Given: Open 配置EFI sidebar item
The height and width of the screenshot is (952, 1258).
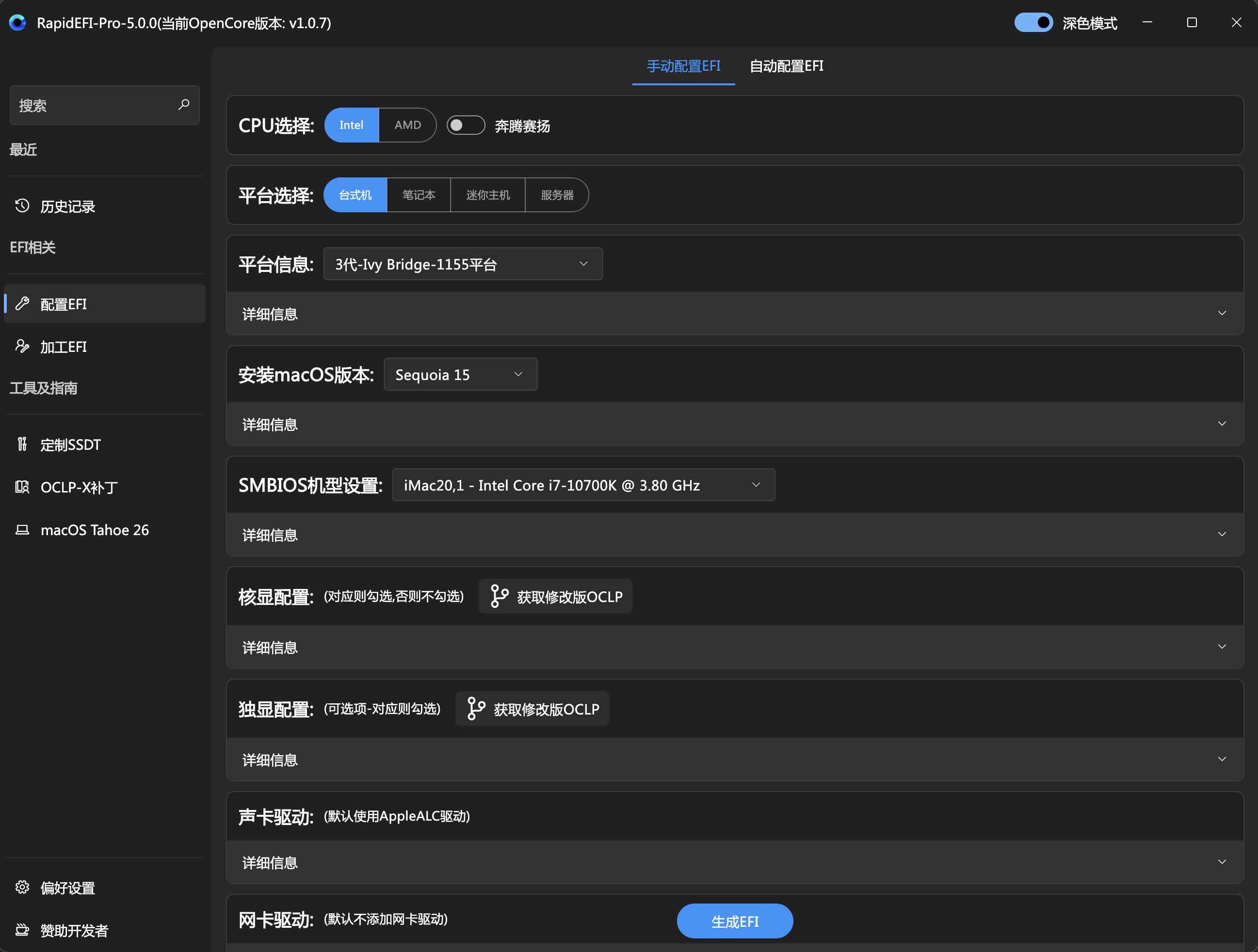Looking at the screenshot, I should [x=105, y=303].
